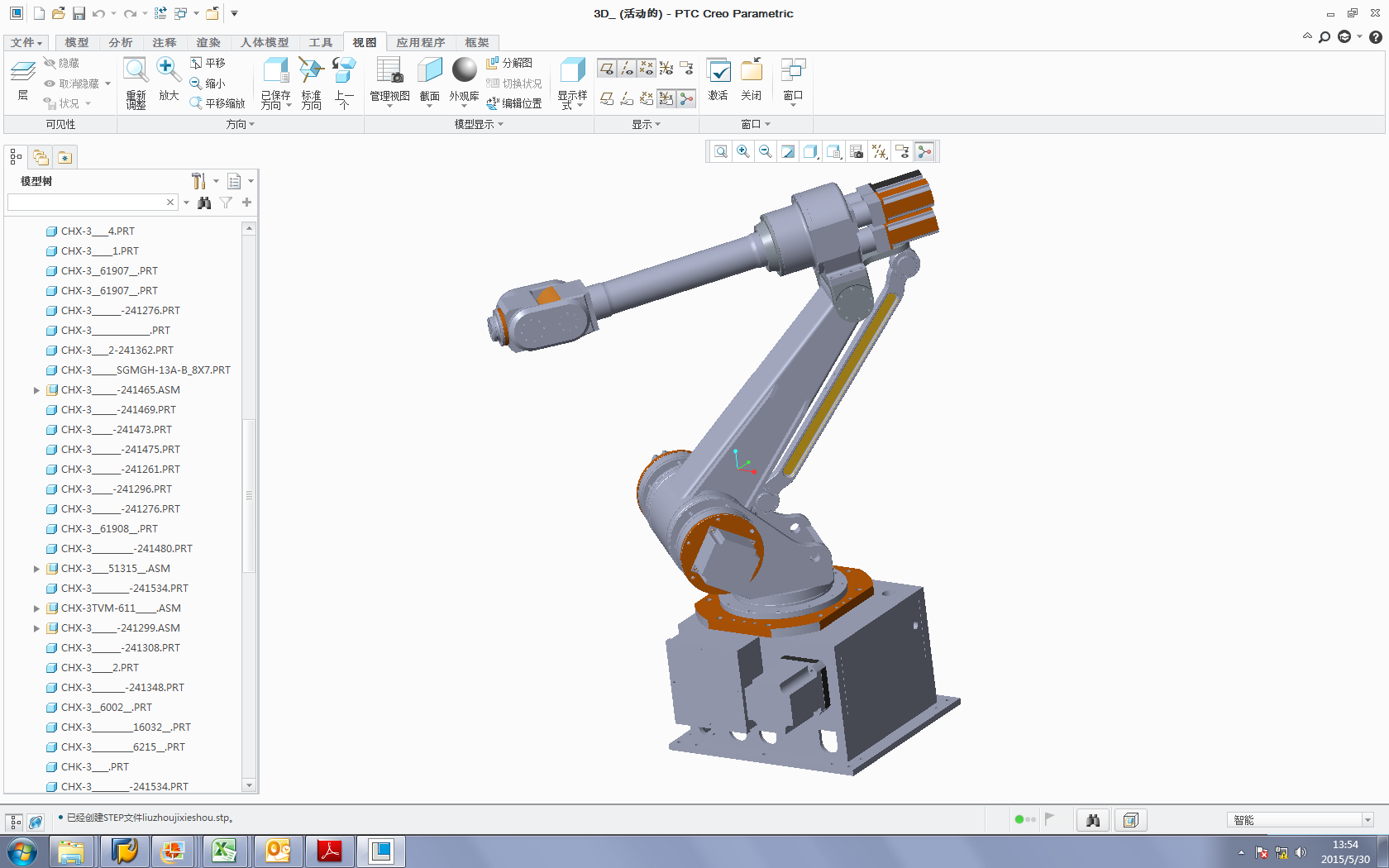Switch to the 分析 ribbon tab
This screenshot has width=1389, height=868.
(x=120, y=42)
